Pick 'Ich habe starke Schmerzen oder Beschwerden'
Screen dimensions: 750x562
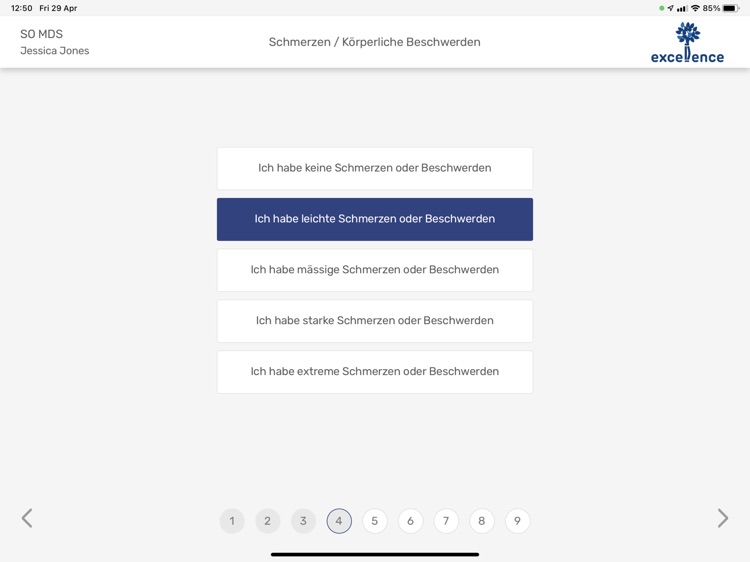[375, 321]
